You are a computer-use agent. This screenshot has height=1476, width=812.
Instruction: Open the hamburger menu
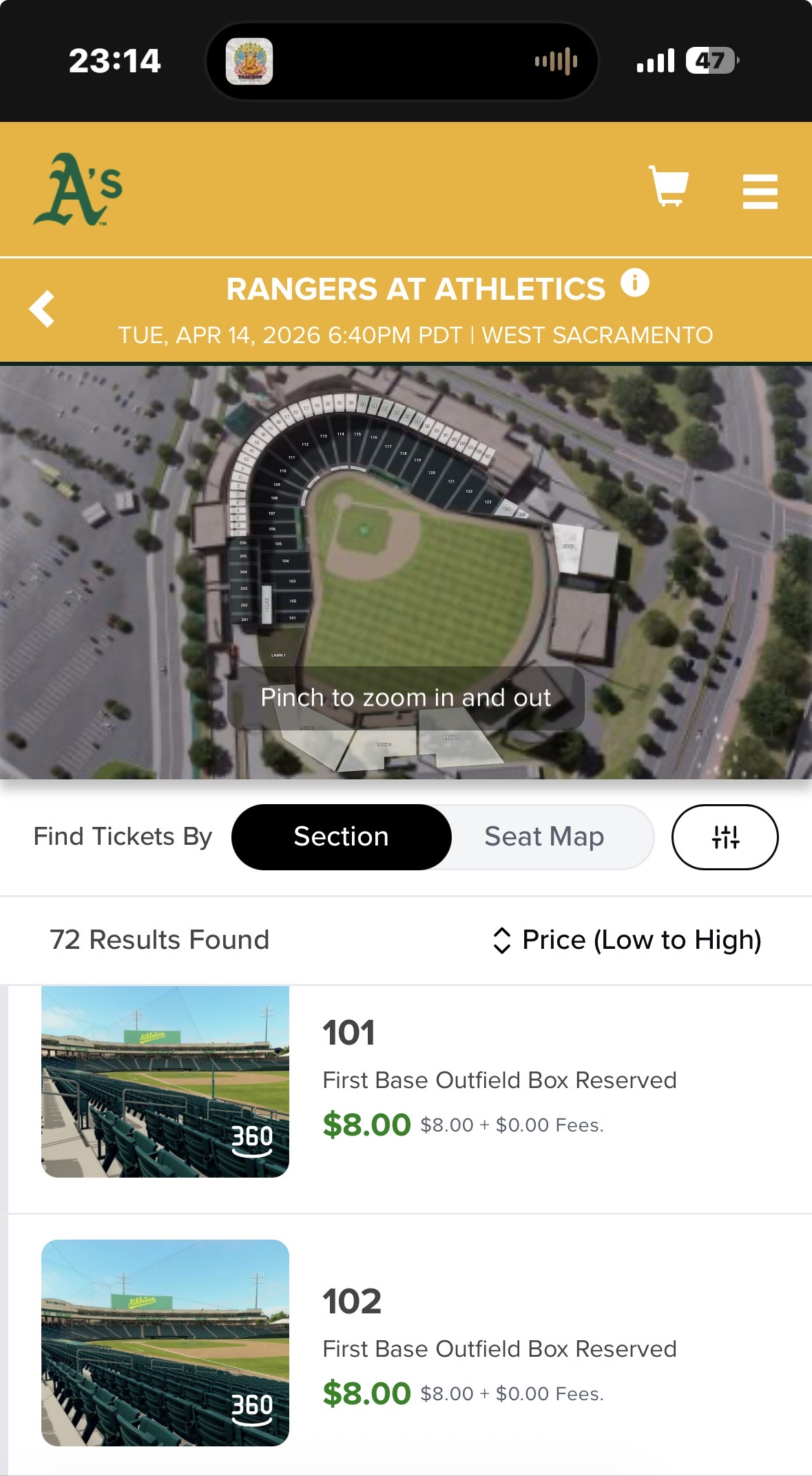point(760,191)
